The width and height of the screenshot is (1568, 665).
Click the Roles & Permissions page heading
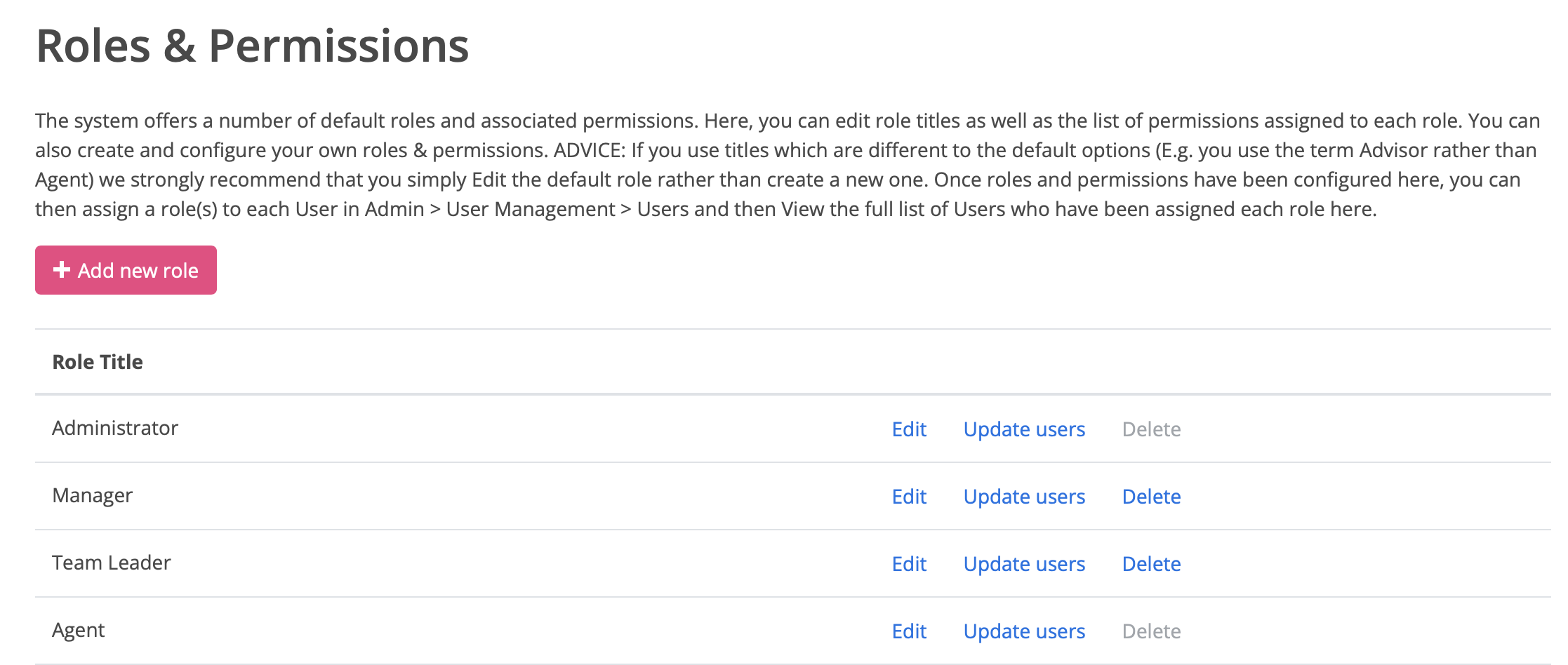click(253, 46)
